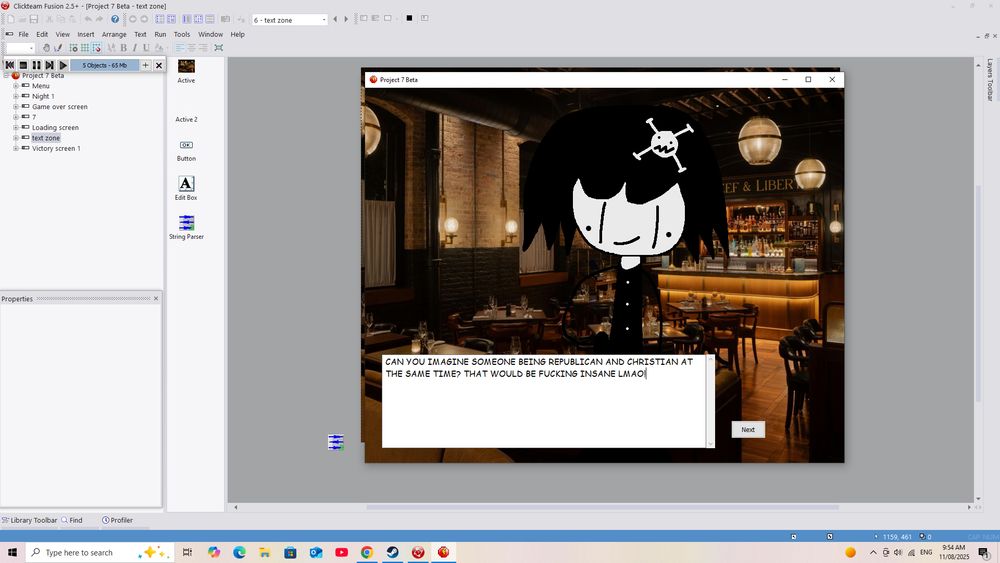The height and width of the screenshot is (563, 1000).
Task: Open the Arrange menu
Action: click(114, 34)
